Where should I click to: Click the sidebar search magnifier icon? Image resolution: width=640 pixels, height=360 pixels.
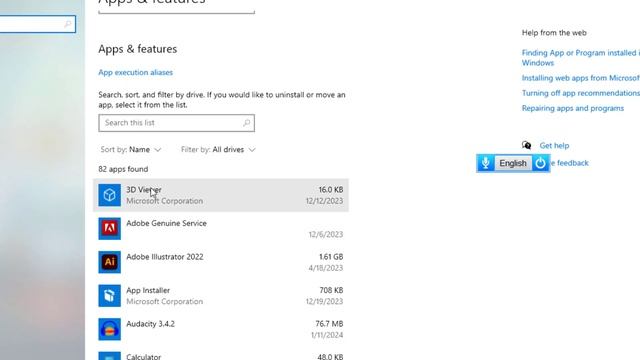68,24
